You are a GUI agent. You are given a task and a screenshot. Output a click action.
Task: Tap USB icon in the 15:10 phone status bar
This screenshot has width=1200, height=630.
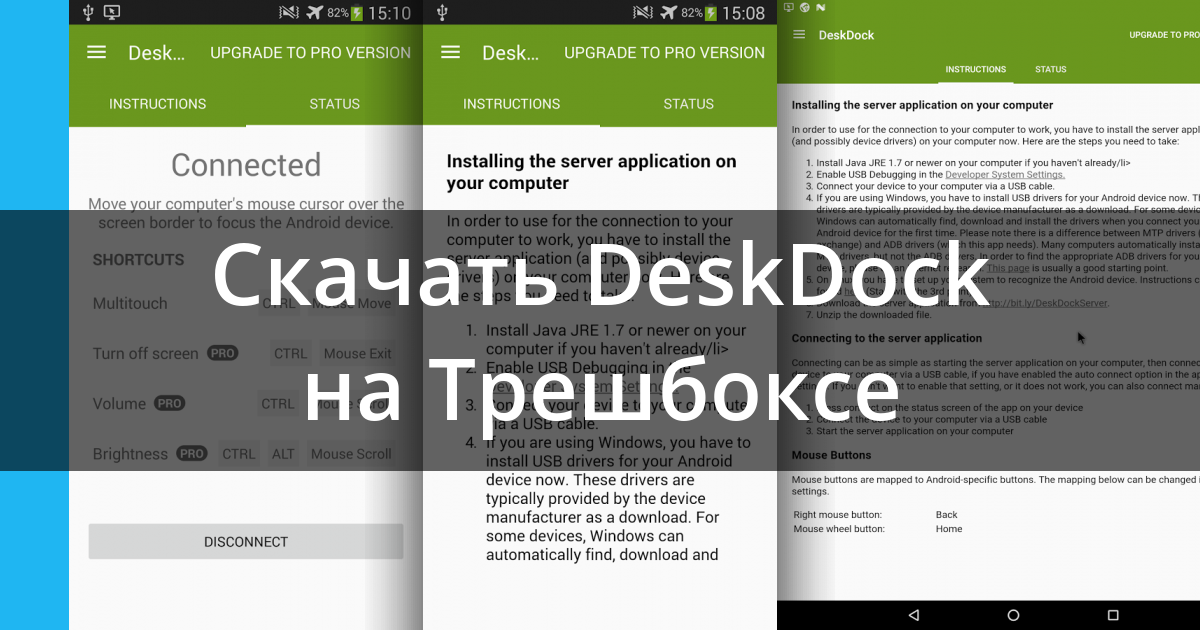[x=87, y=13]
